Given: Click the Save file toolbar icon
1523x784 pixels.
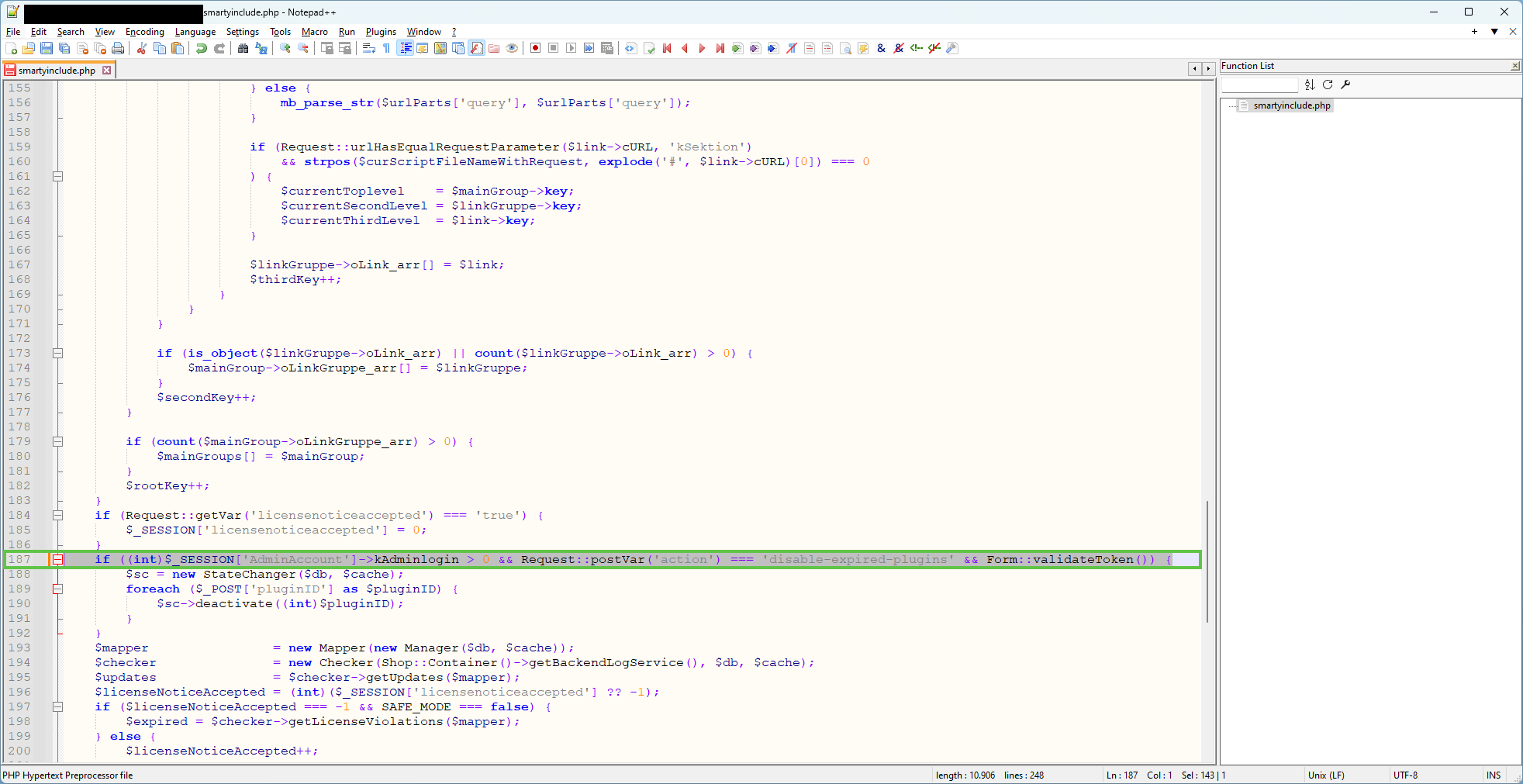Looking at the screenshot, I should [47, 48].
